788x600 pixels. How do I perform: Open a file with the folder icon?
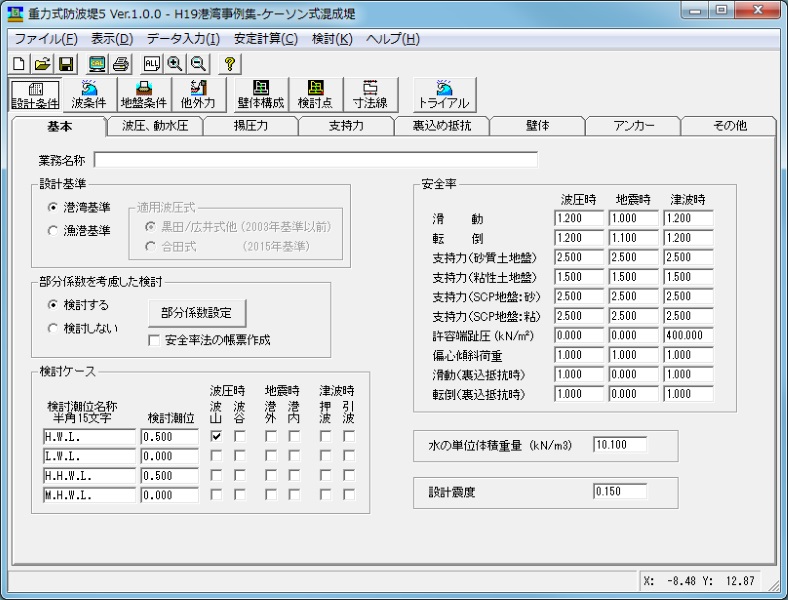[x=42, y=63]
